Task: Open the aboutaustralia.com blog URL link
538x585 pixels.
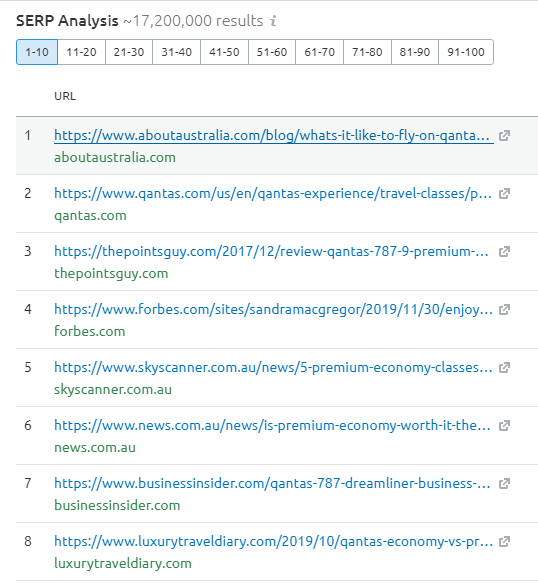Action: [x=274, y=135]
